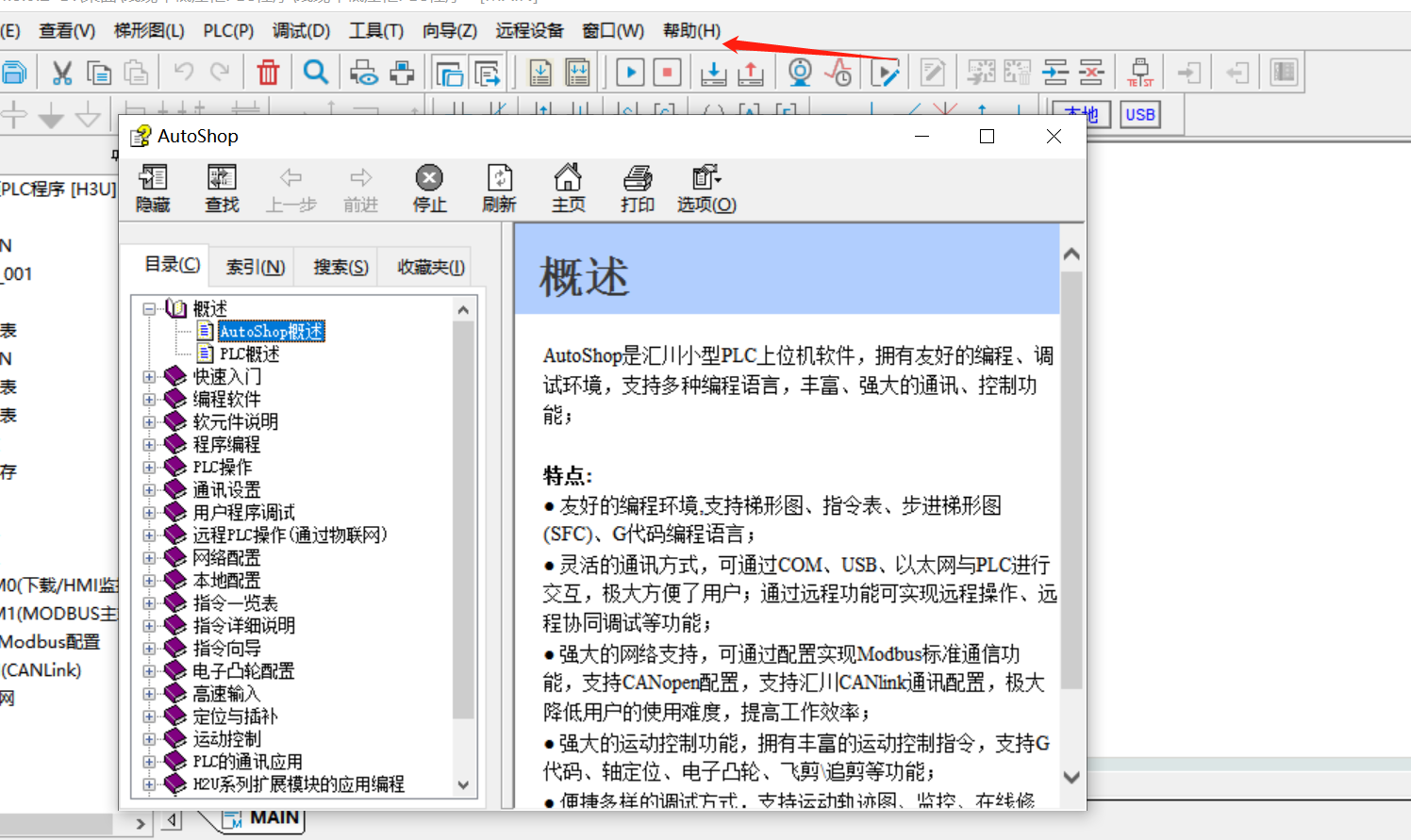Select the 指令一览表 help book
Screen dimensions: 1411x840
tap(235, 602)
